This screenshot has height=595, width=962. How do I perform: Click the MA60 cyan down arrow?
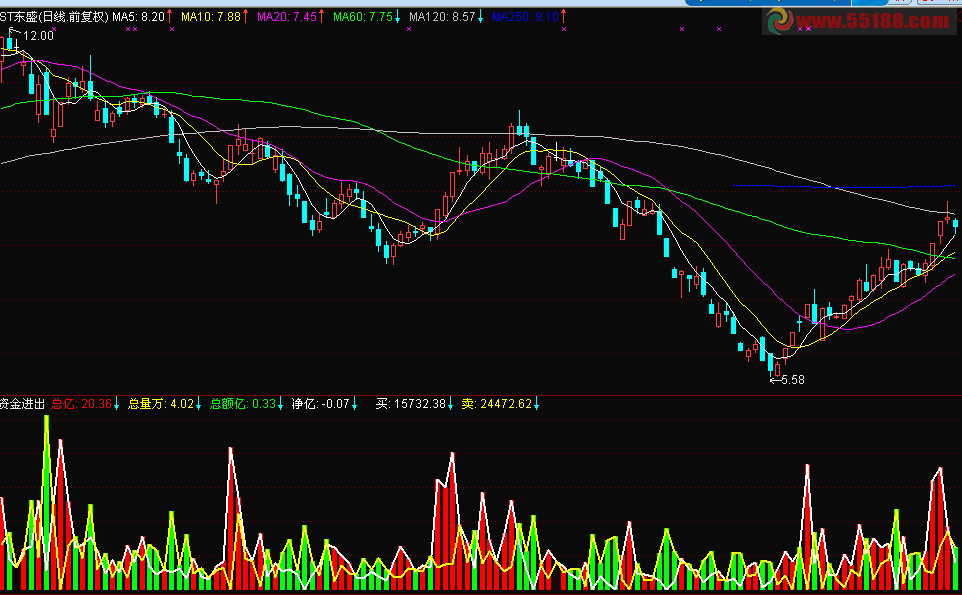398,17
